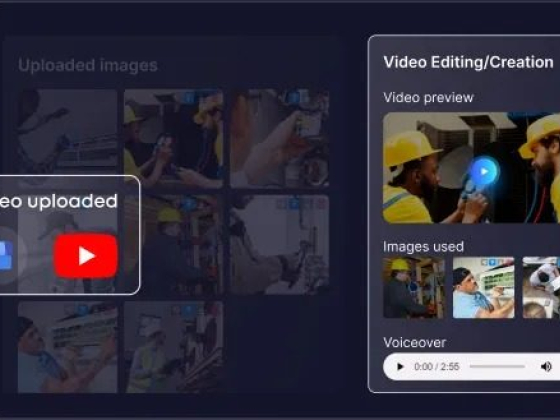560x420 pixels.
Task: Choose the uploaded image of a man removing an AC cover
Action: (68, 347)
